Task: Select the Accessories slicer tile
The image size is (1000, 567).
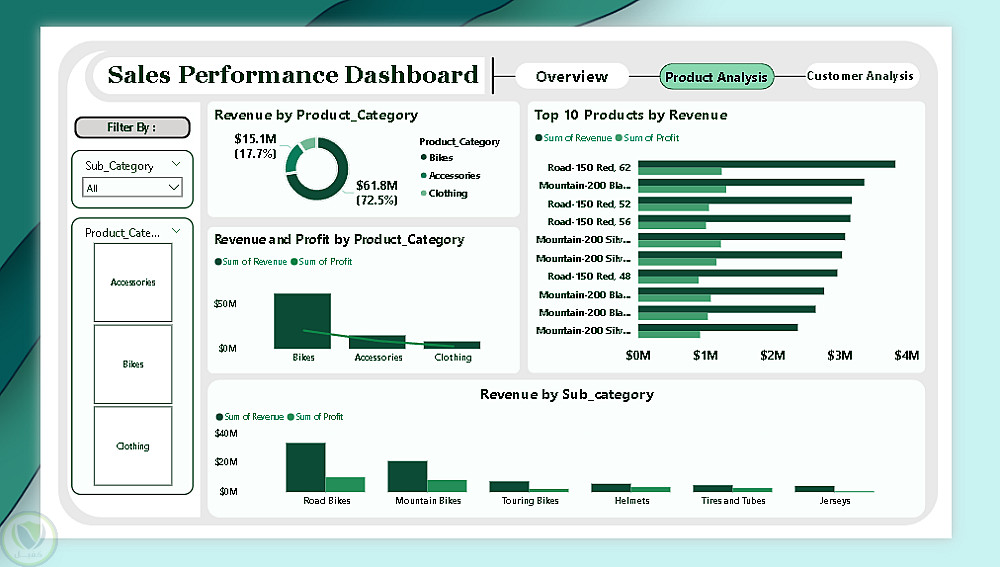Action: tap(133, 282)
